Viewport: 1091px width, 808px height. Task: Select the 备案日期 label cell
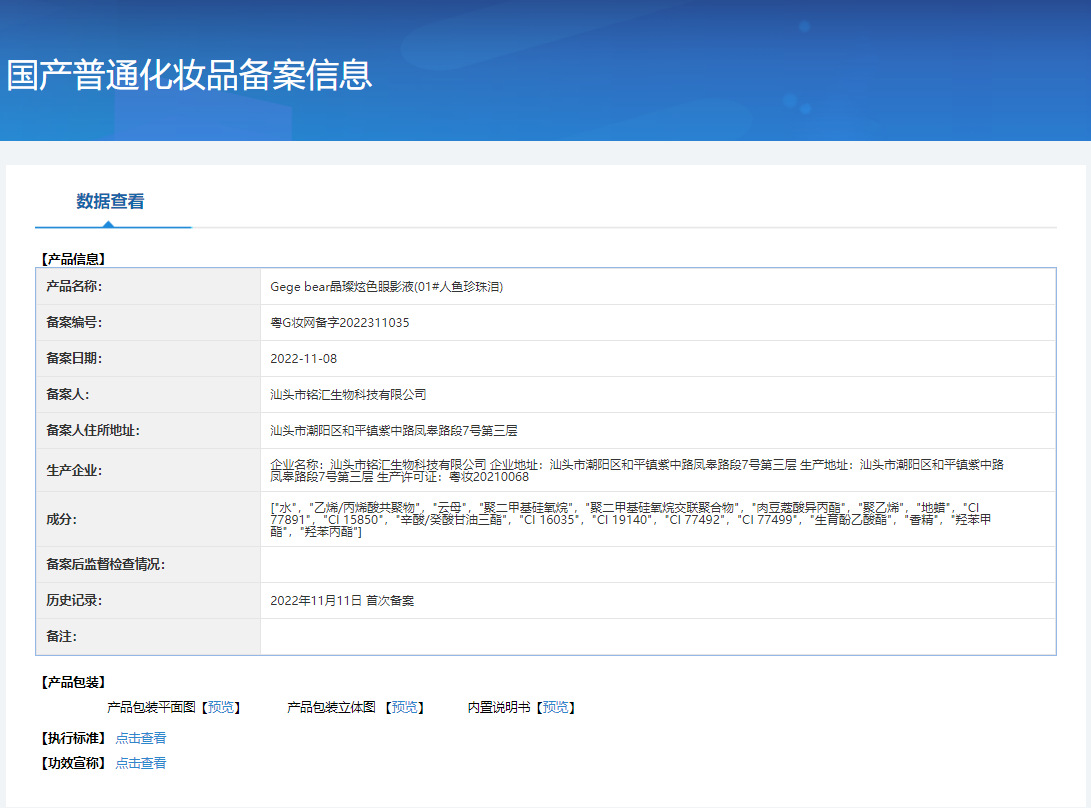click(148, 358)
